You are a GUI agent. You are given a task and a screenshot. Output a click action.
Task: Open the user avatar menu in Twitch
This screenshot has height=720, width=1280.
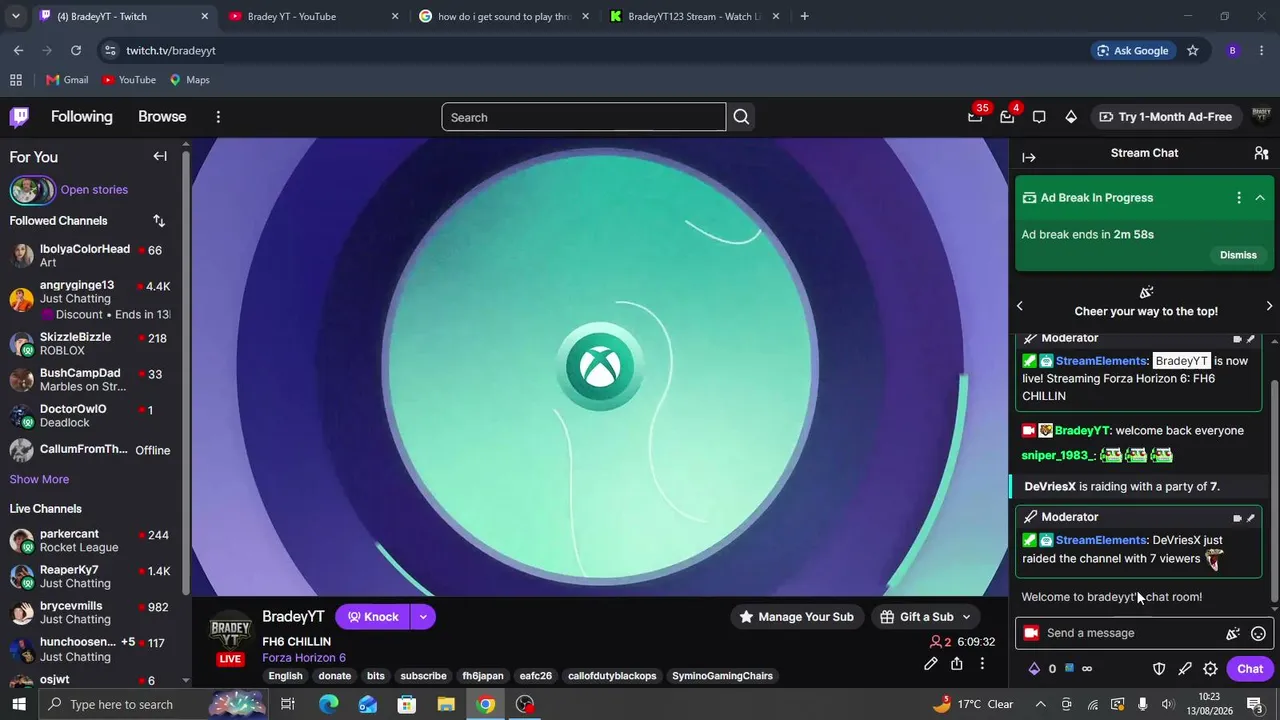[x=1261, y=117]
